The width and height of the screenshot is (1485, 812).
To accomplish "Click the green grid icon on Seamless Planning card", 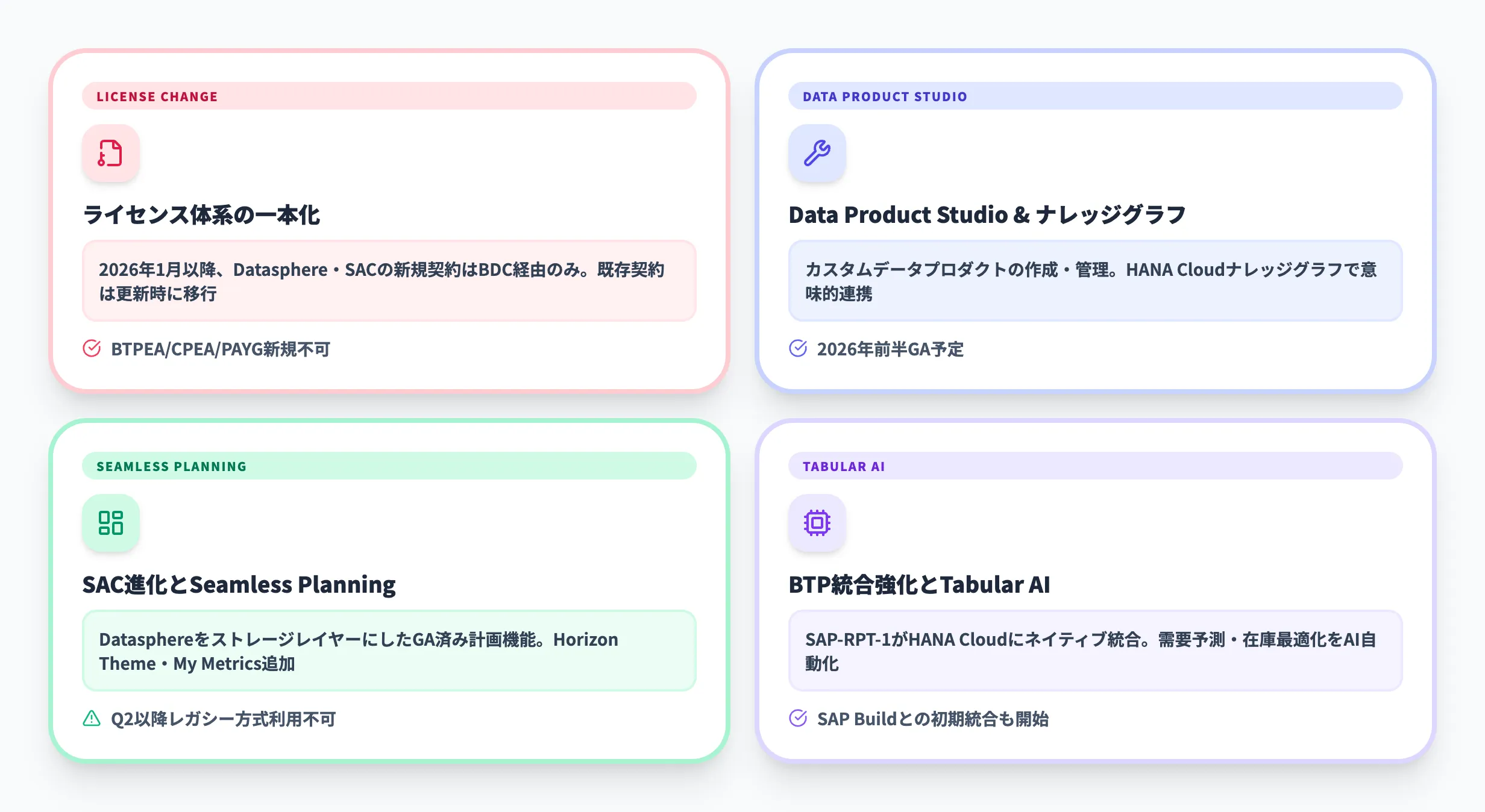I will coord(111,523).
